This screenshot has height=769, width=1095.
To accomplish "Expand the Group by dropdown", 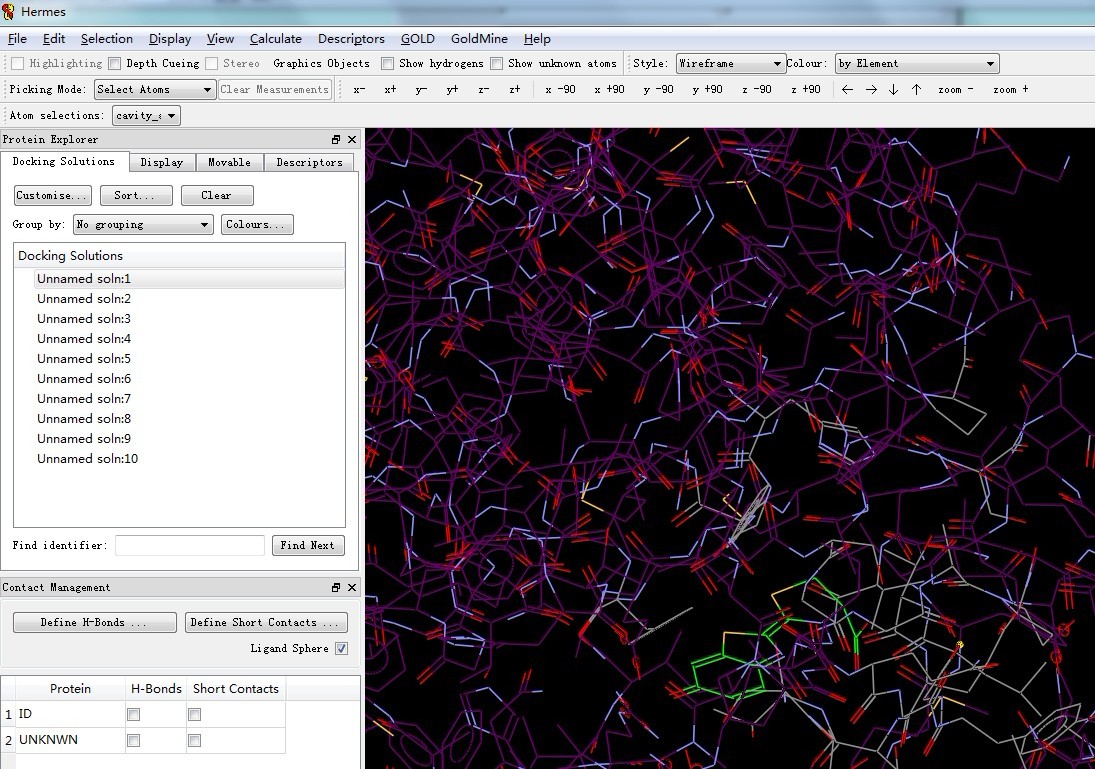I will [143, 225].
